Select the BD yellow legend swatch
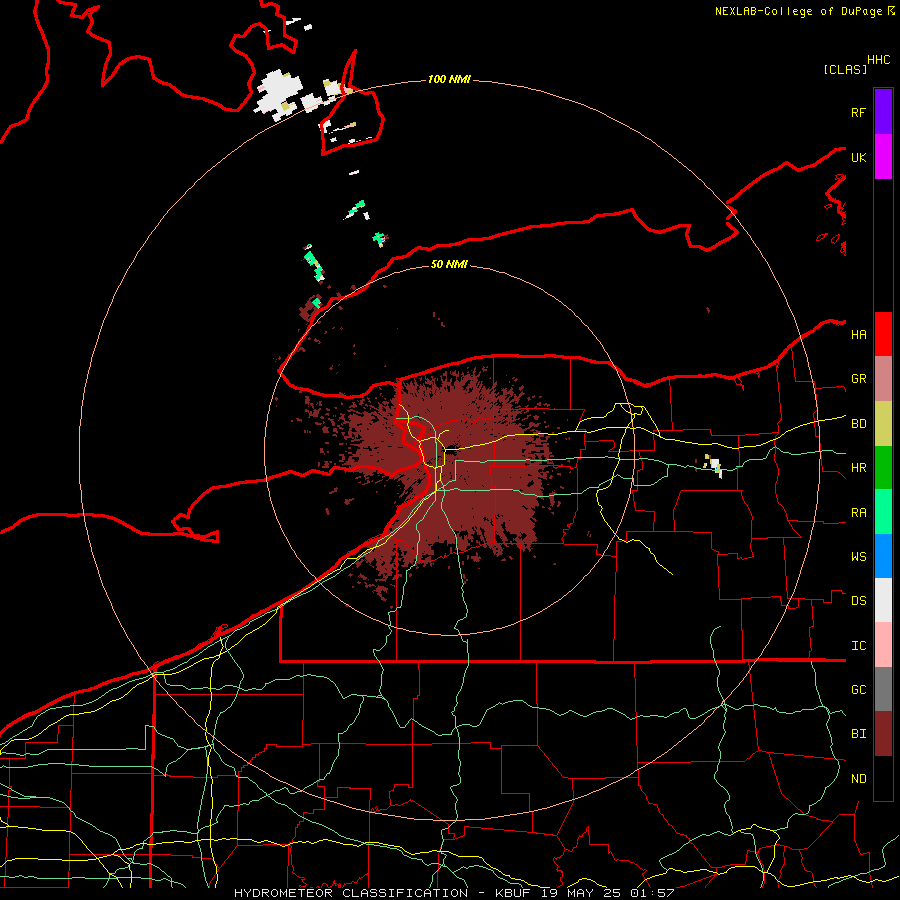900x900 pixels. [x=883, y=424]
